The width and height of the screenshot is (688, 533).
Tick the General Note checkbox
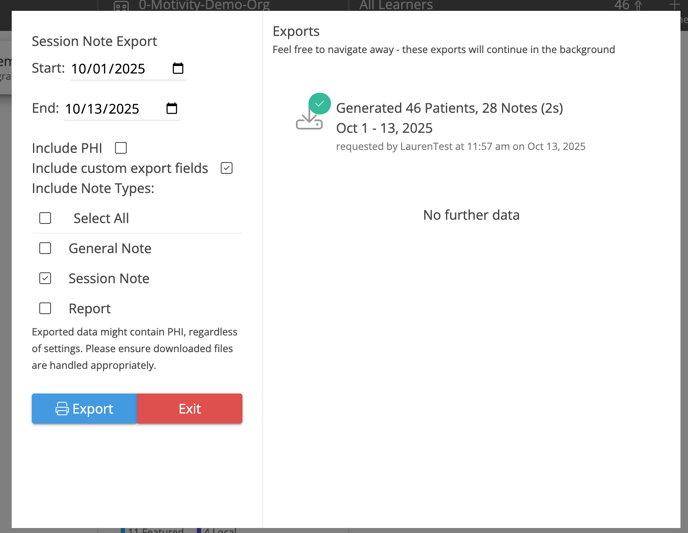tap(45, 248)
